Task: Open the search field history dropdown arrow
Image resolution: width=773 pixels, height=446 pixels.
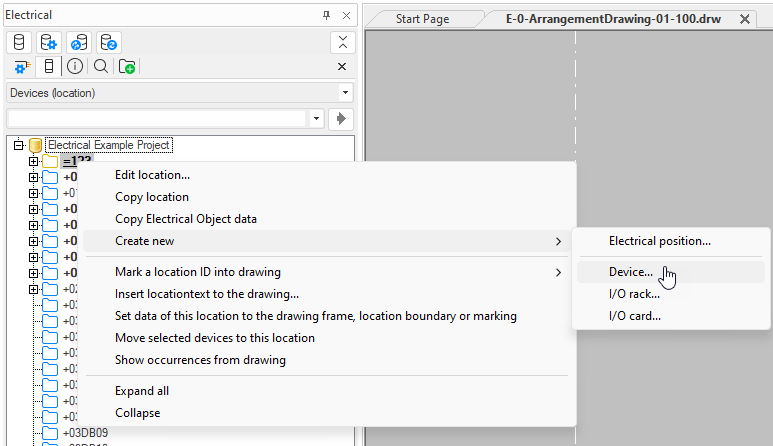Action: coord(317,119)
